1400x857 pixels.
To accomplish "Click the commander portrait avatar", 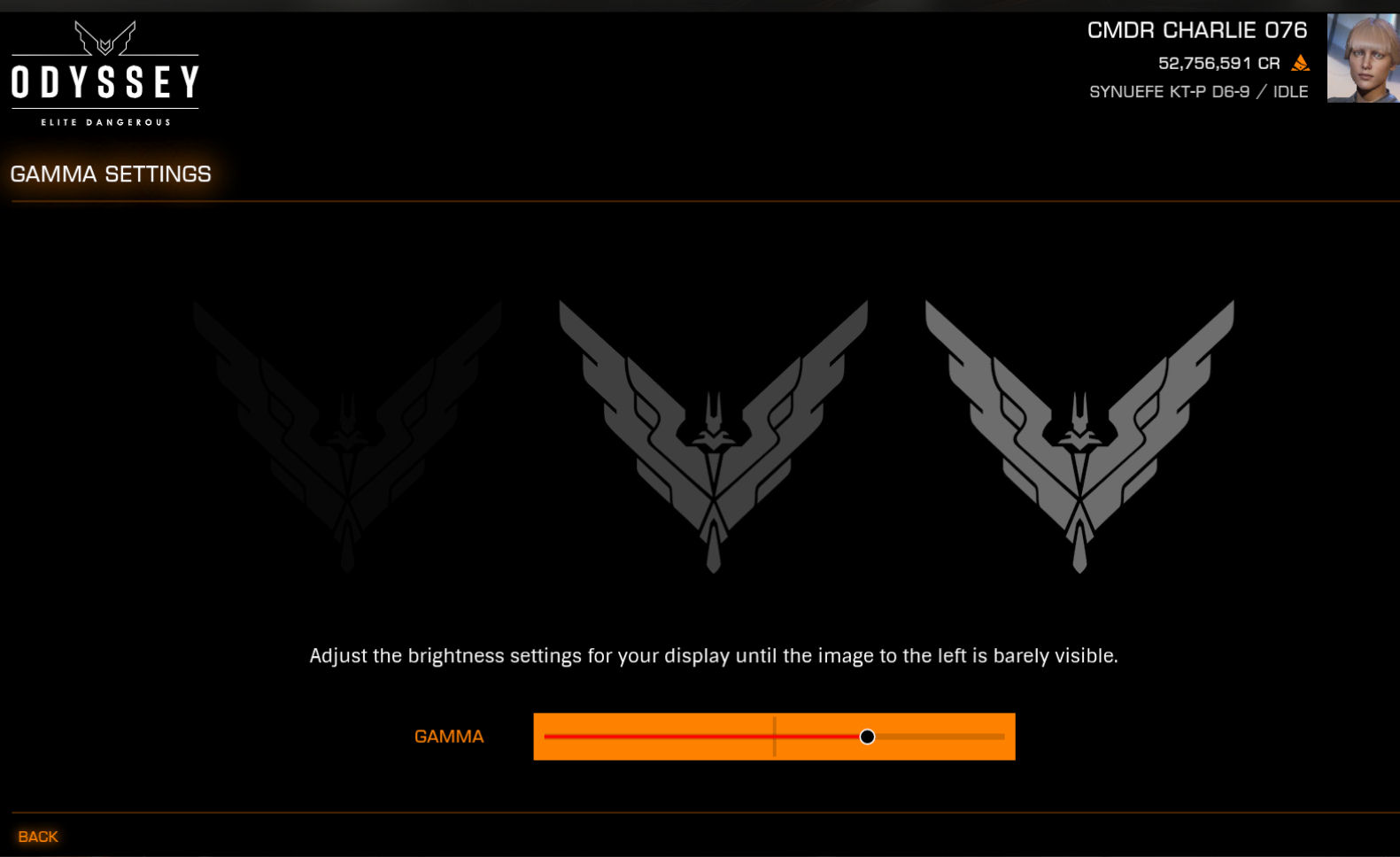I will tap(1363, 58).
